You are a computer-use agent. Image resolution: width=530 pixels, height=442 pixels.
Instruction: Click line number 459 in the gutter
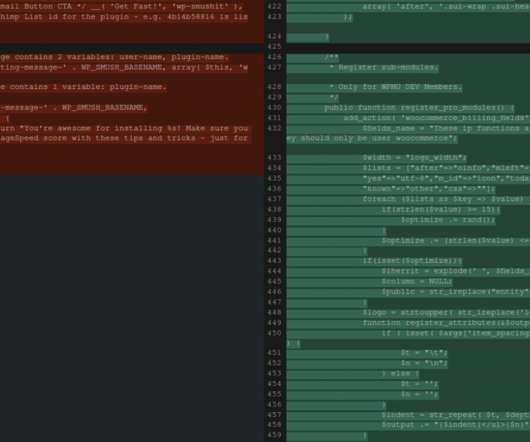point(274,435)
